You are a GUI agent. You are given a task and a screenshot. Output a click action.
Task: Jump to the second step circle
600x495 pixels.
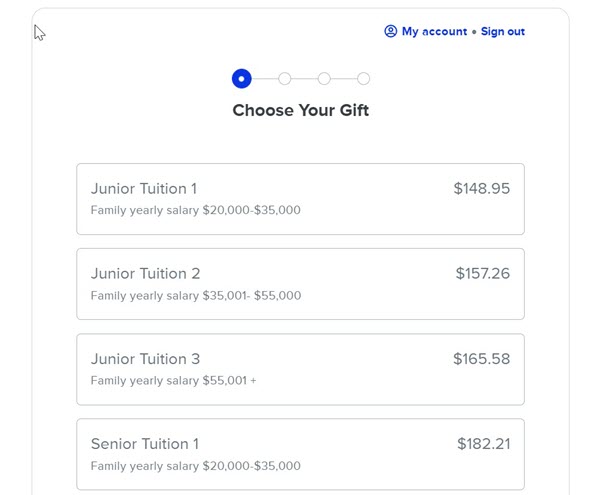285,78
